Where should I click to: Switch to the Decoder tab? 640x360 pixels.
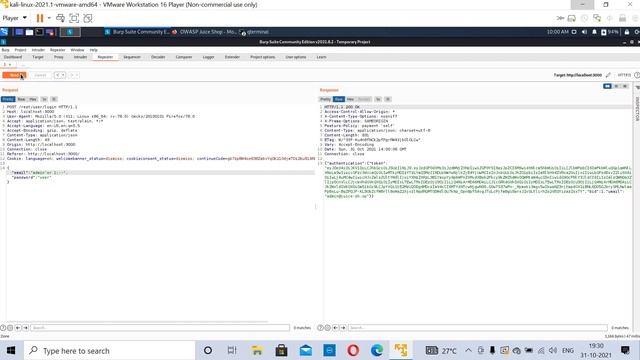tap(158, 57)
